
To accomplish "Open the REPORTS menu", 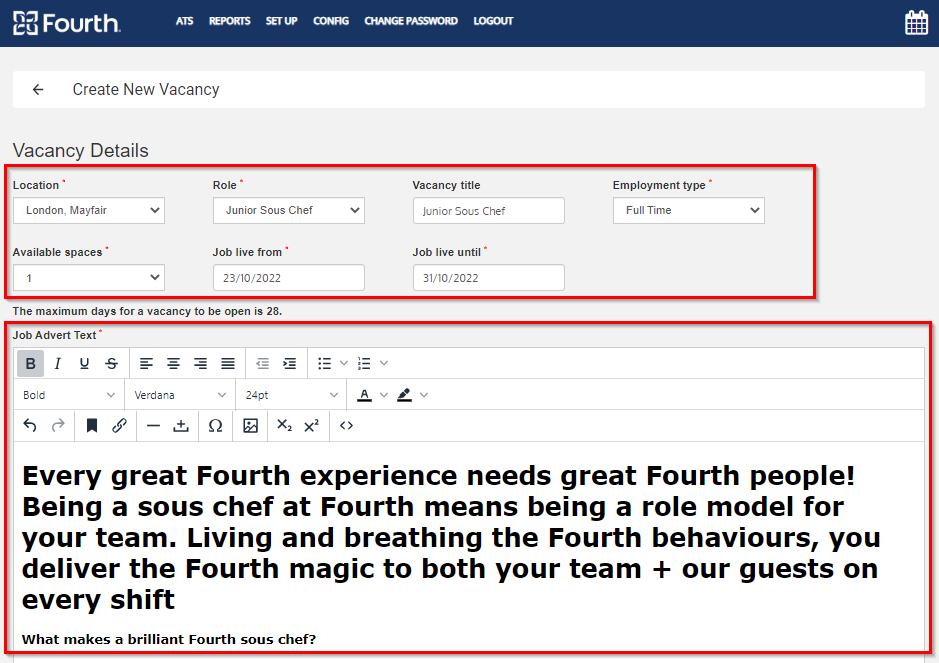I will coord(229,21).
